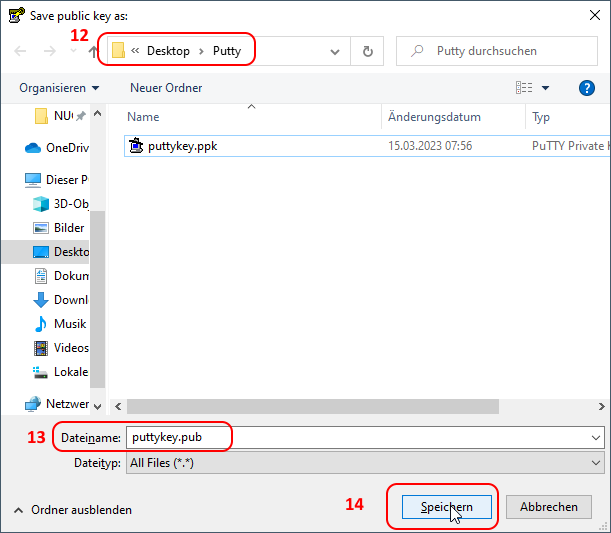Collapse folders with Ordner ausblenden
This screenshot has width=611, height=533.
click(x=72, y=510)
